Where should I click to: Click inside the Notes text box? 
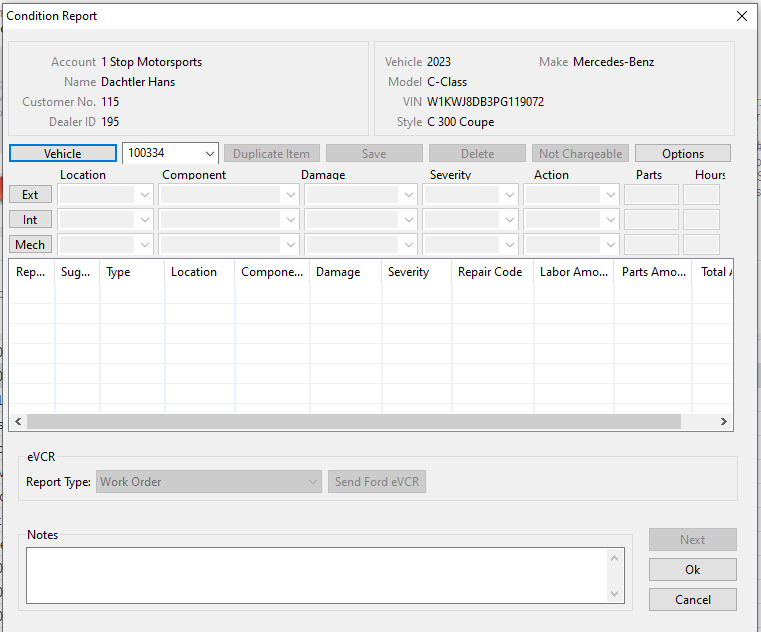[x=315, y=575]
